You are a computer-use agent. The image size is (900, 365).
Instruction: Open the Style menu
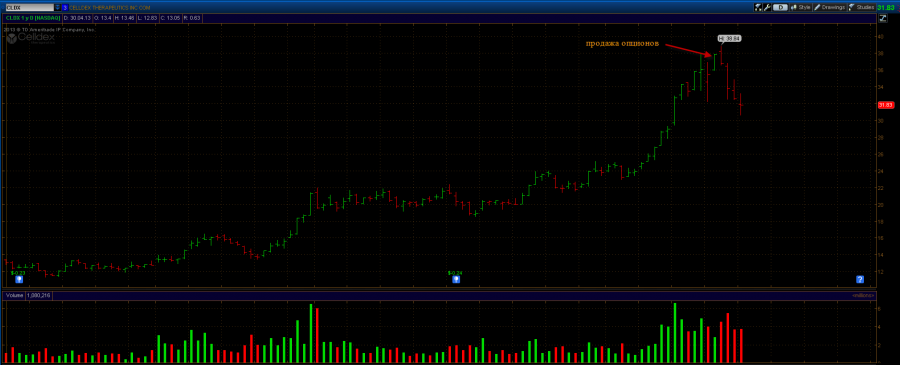[801, 7]
